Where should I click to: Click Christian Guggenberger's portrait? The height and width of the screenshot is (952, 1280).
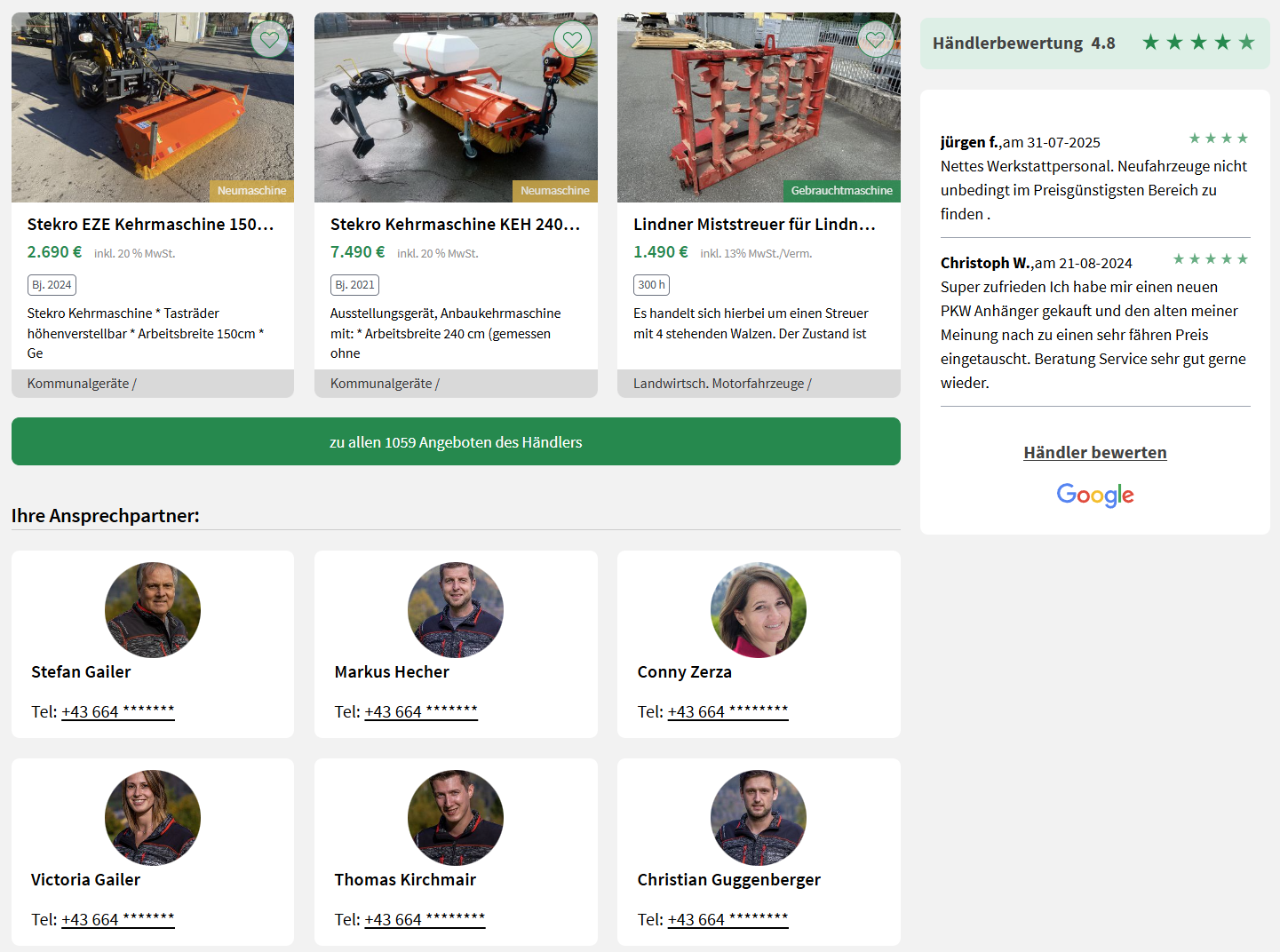[x=759, y=818]
